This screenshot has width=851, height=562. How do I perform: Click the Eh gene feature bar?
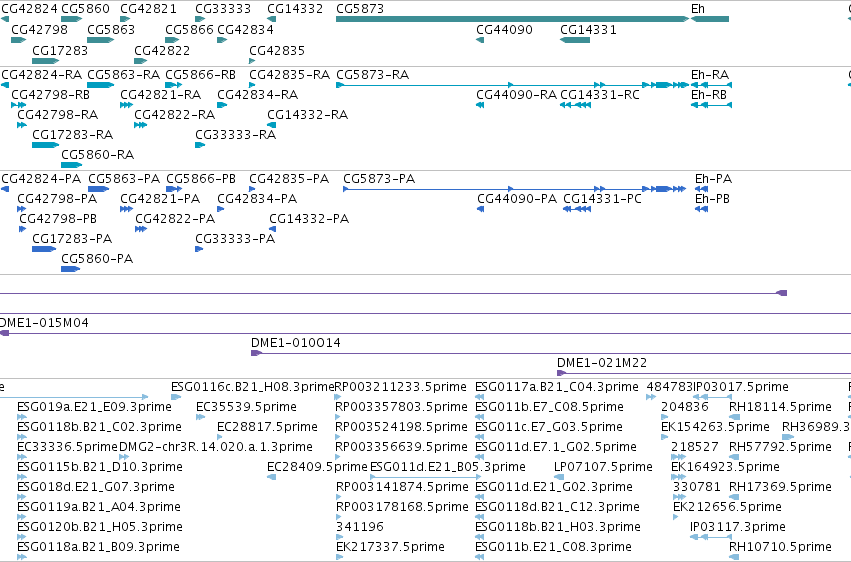709,19
